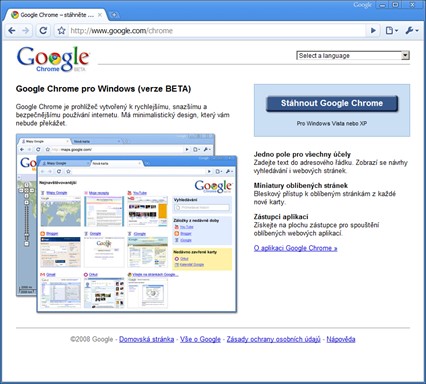Open the O aplikaci Google Chrome link
Screen dimensions: 426x384
(x=295, y=248)
